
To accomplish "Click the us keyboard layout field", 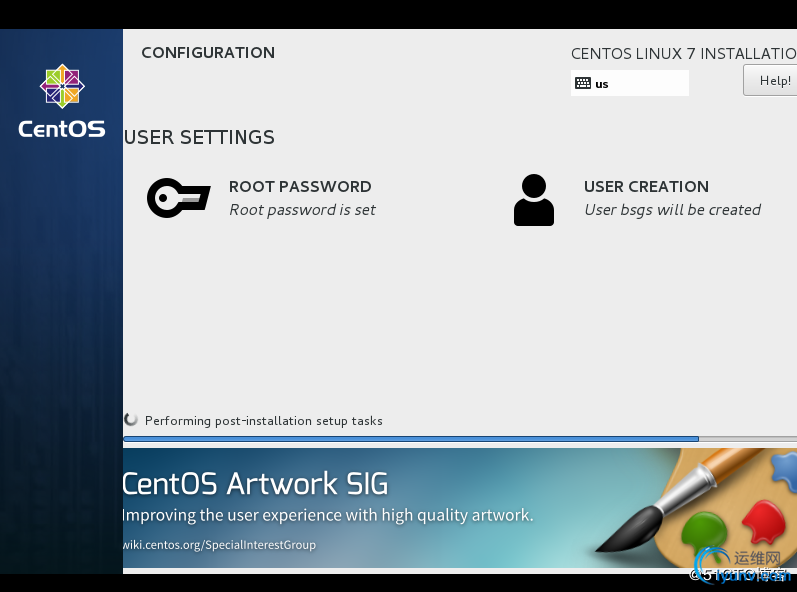I will point(630,83).
